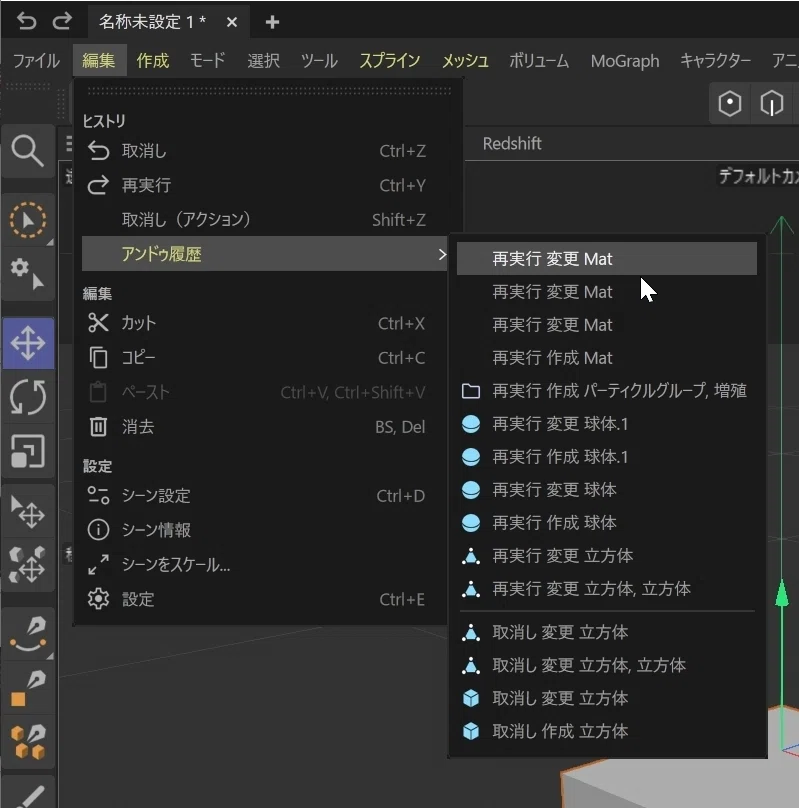Select the Rotate tool icon
Screen dimensions: 799x808
tap(28, 397)
